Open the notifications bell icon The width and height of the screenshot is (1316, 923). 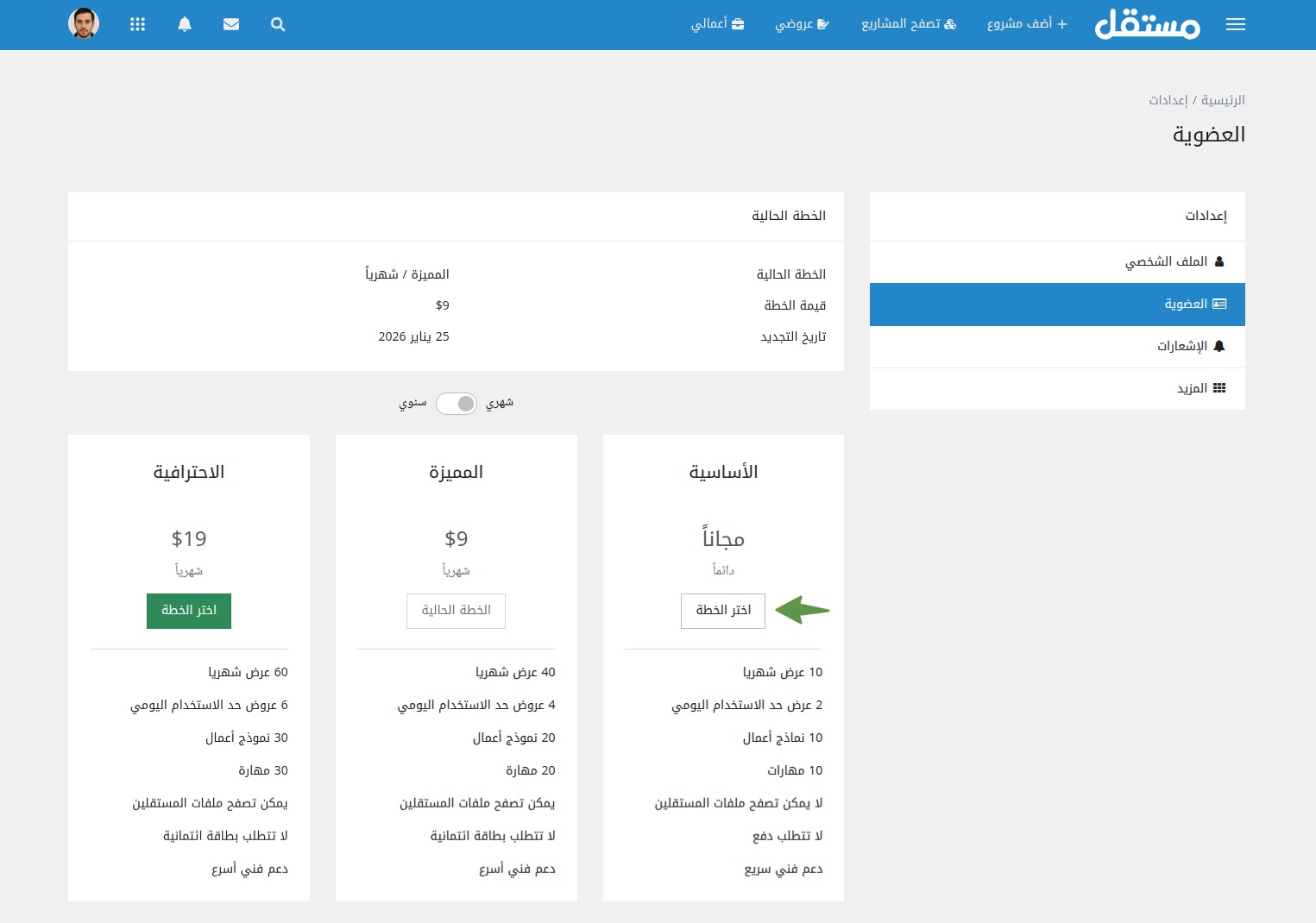tap(185, 24)
